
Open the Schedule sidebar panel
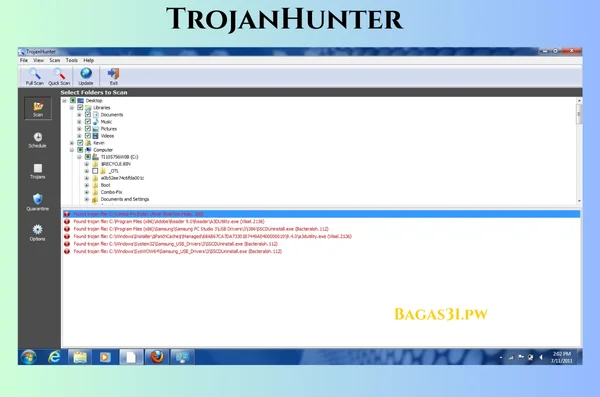tap(38, 140)
